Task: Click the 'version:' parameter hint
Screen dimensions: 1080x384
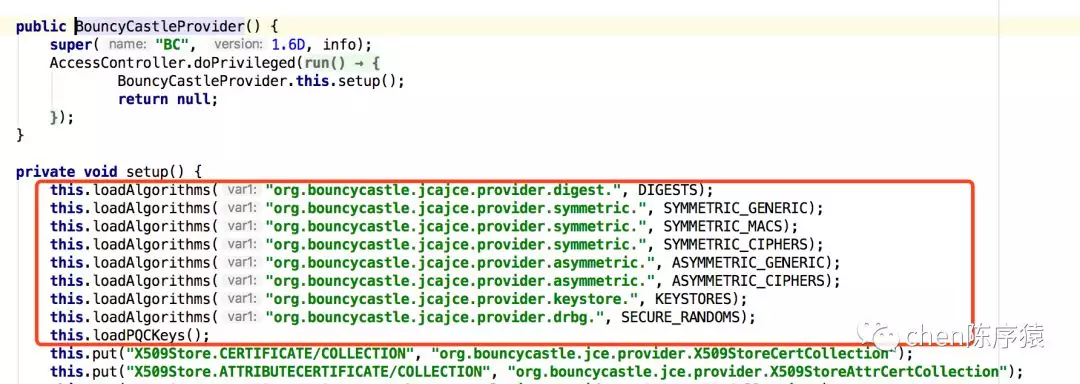Action: [x=238, y=45]
